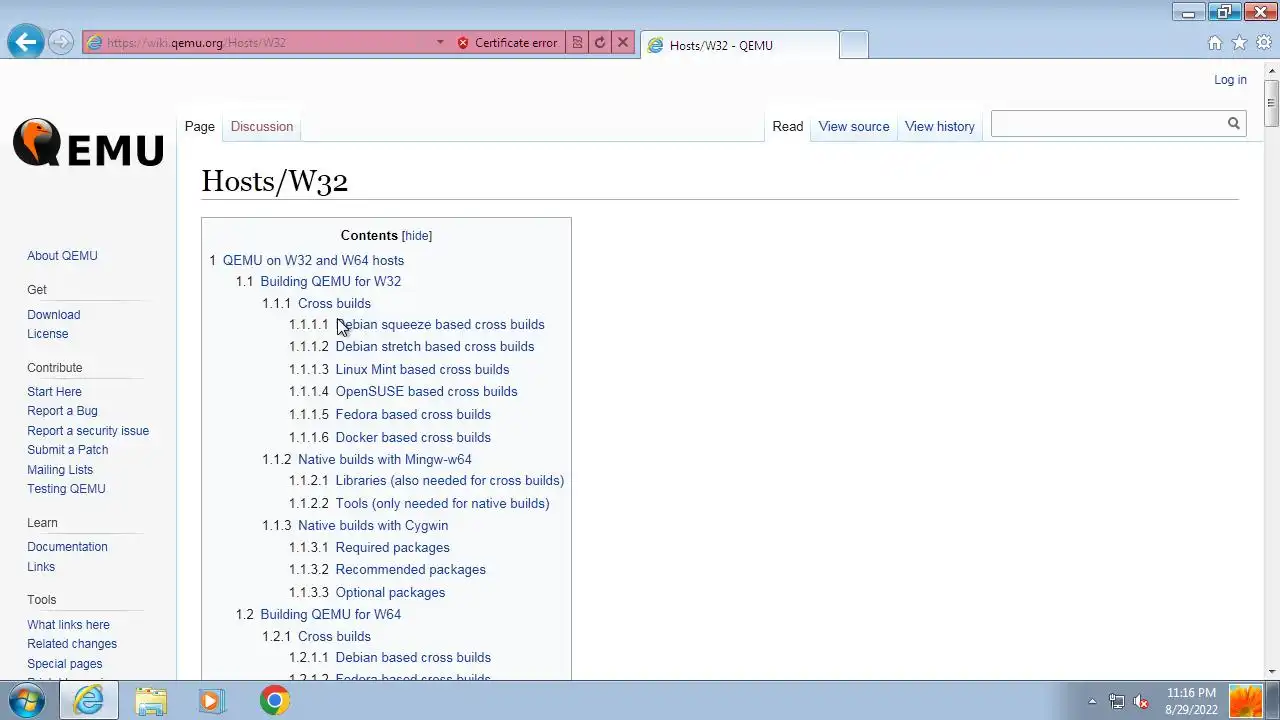Open Report a security issue link
This screenshot has height=720, width=1280.
pyautogui.click(x=88, y=431)
